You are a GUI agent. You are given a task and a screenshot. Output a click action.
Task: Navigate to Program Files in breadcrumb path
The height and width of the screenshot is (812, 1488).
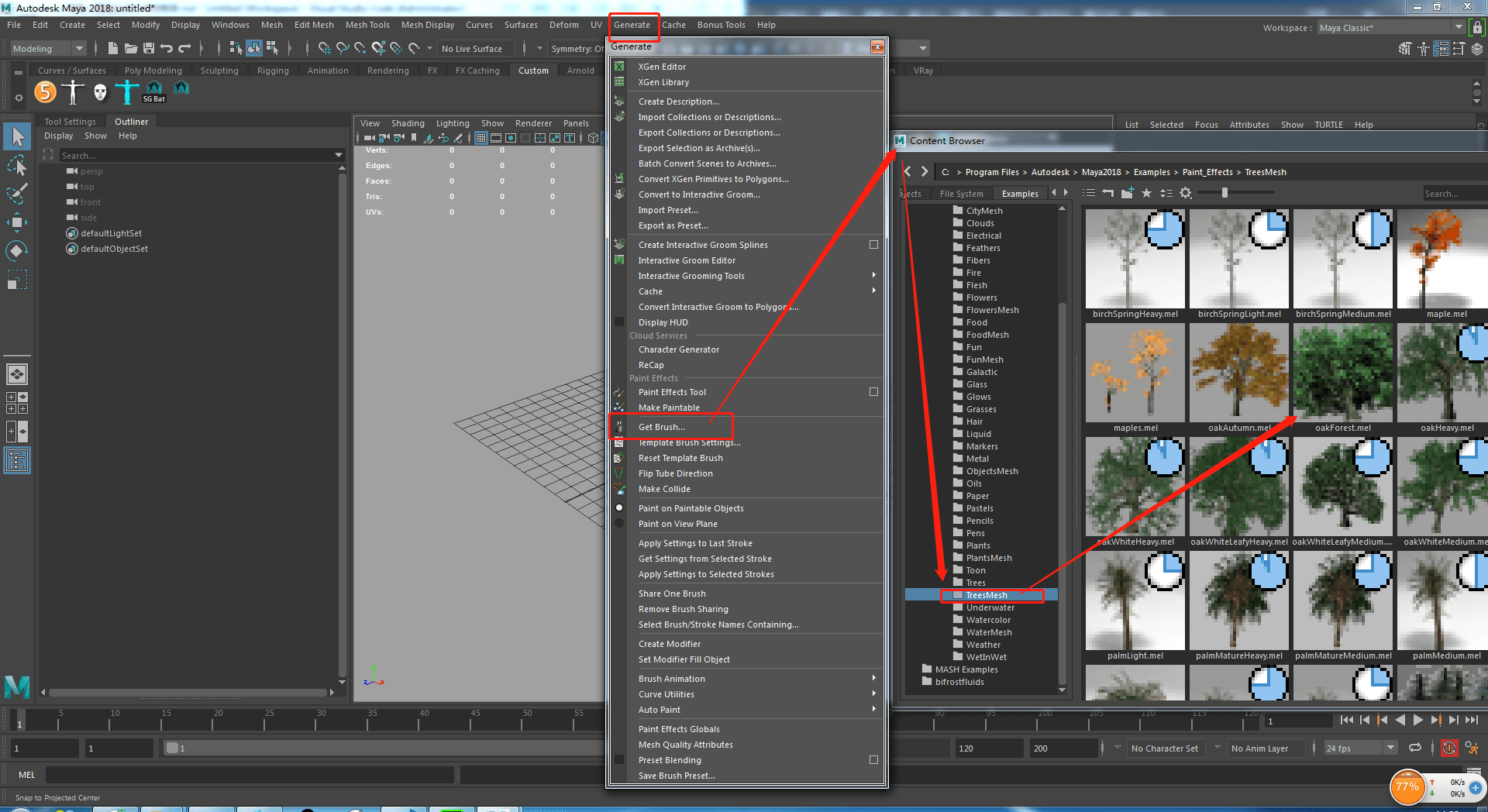[x=992, y=172]
